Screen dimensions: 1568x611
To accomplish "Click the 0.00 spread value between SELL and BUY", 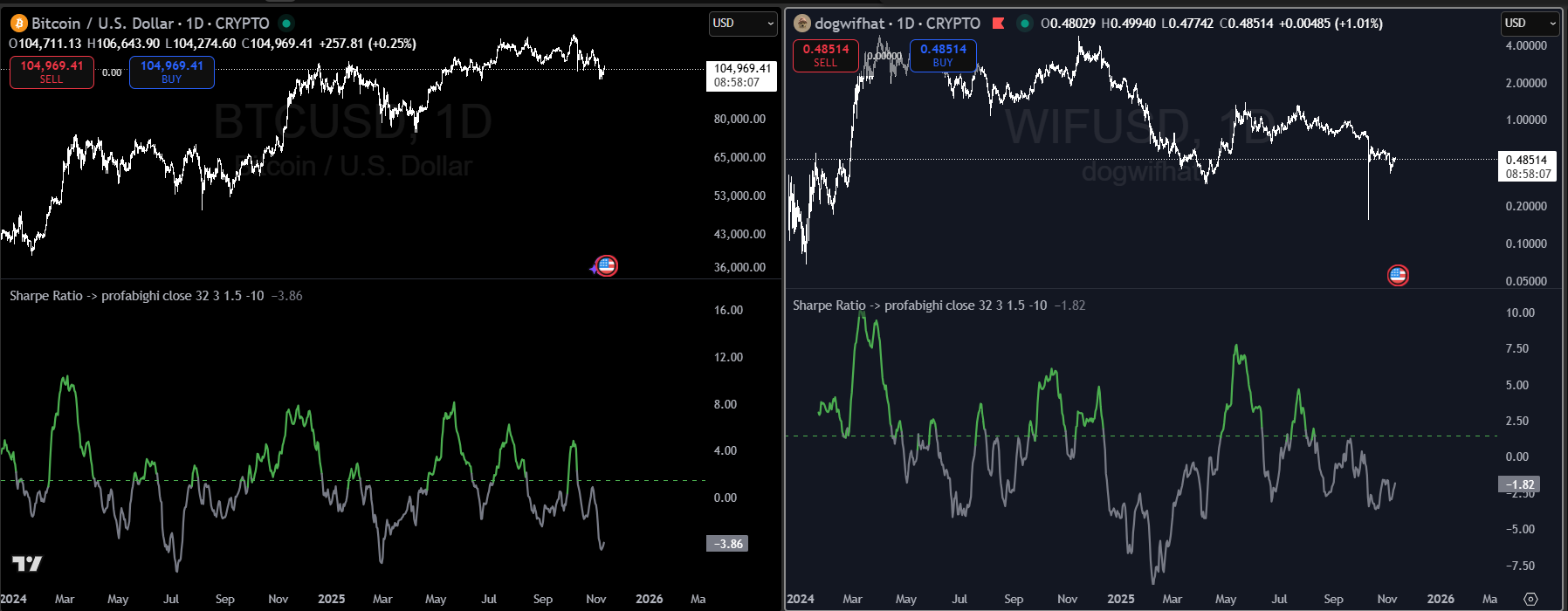I will click(x=112, y=72).
